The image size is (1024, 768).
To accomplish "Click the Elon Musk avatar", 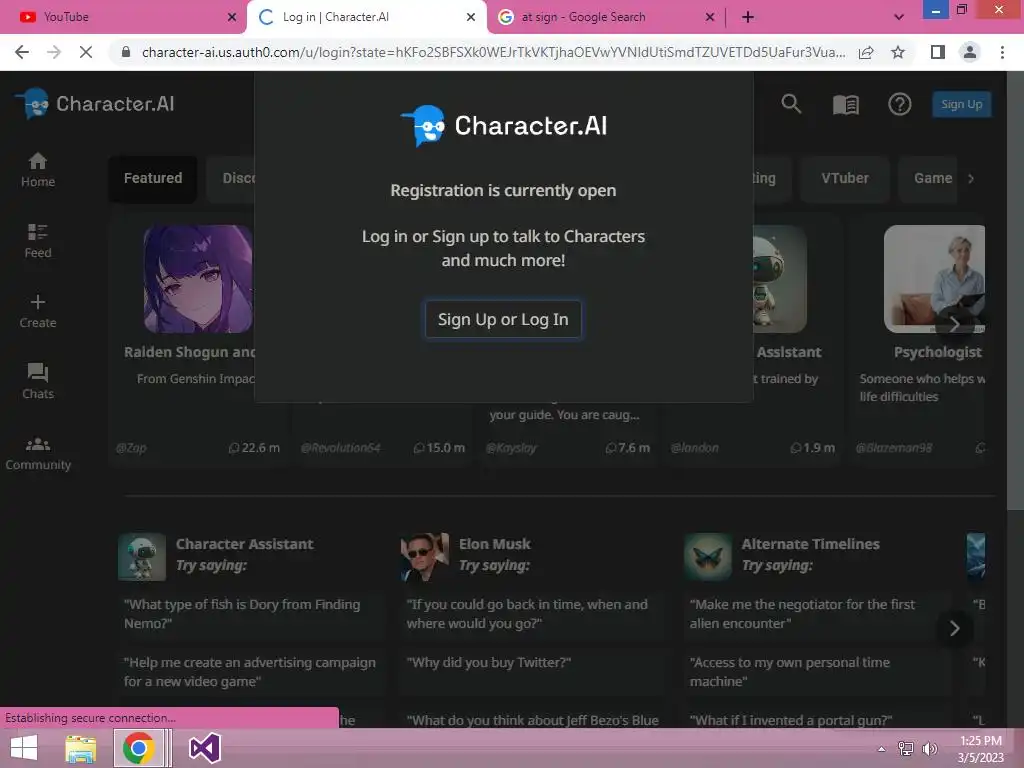I will click(424, 556).
